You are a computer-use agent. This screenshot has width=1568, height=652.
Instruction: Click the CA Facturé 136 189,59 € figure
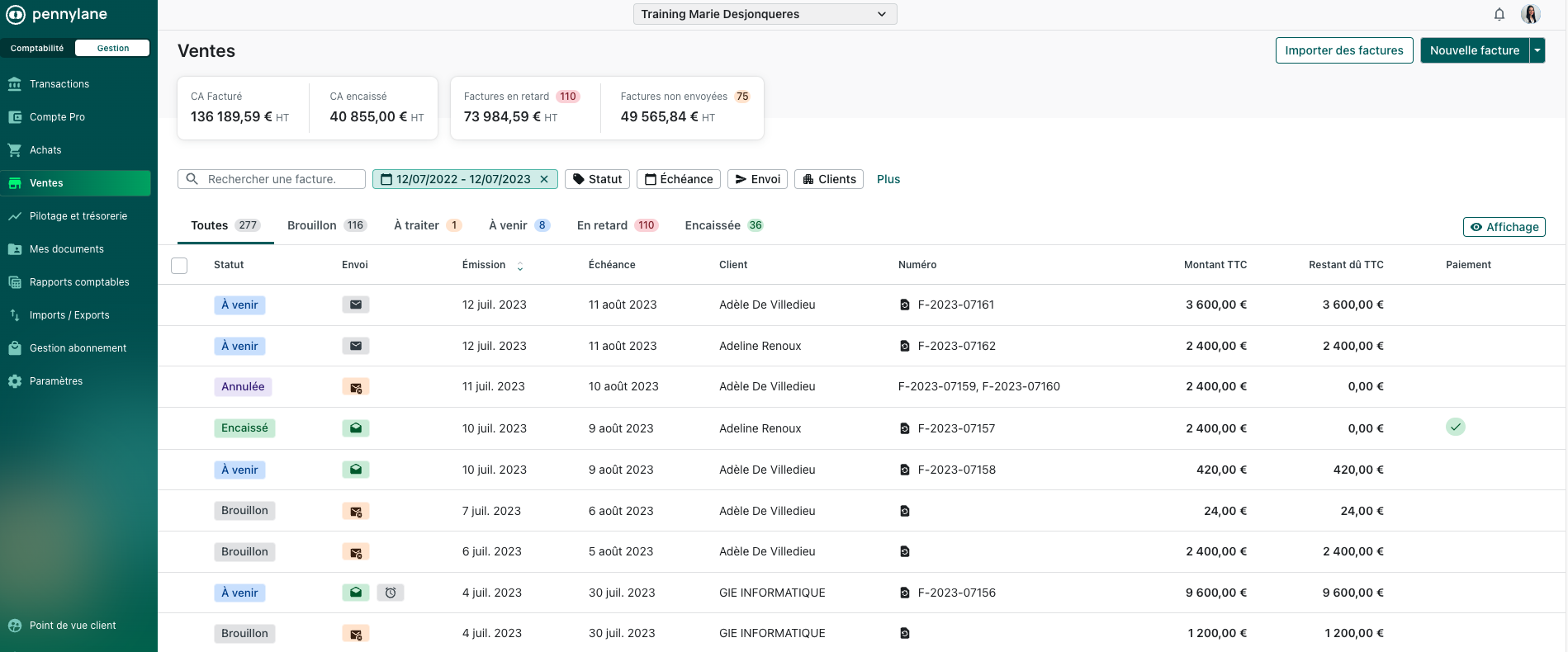pyautogui.click(x=239, y=117)
